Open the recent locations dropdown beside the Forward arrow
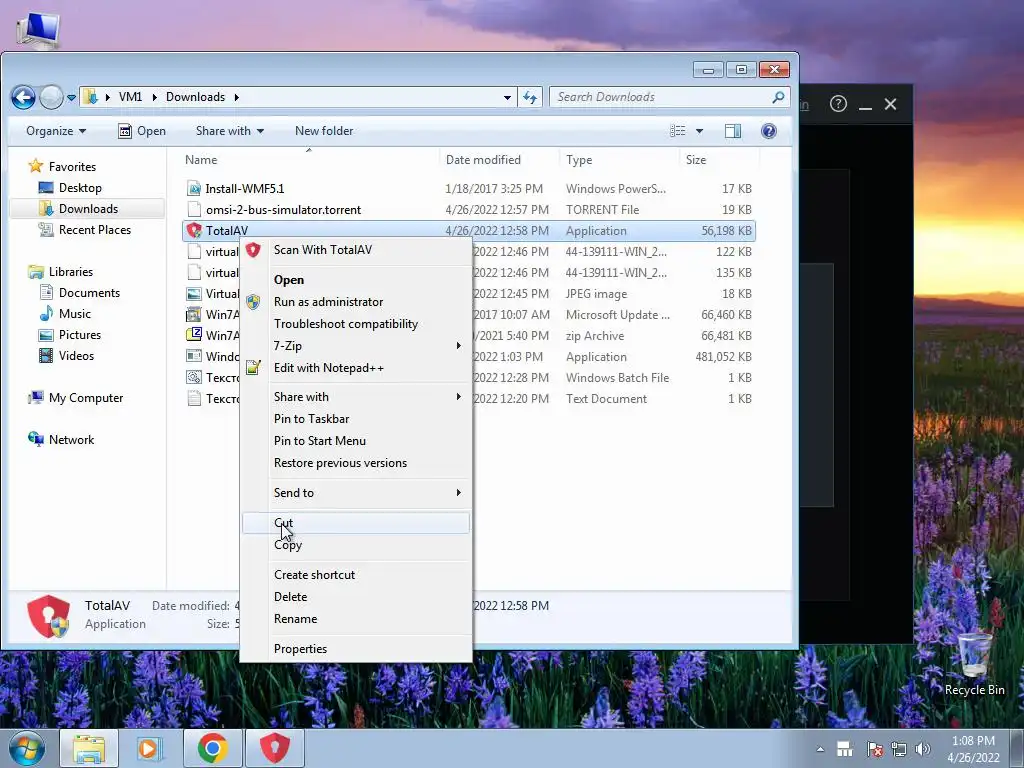Viewport: 1024px width, 768px height. [71, 97]
